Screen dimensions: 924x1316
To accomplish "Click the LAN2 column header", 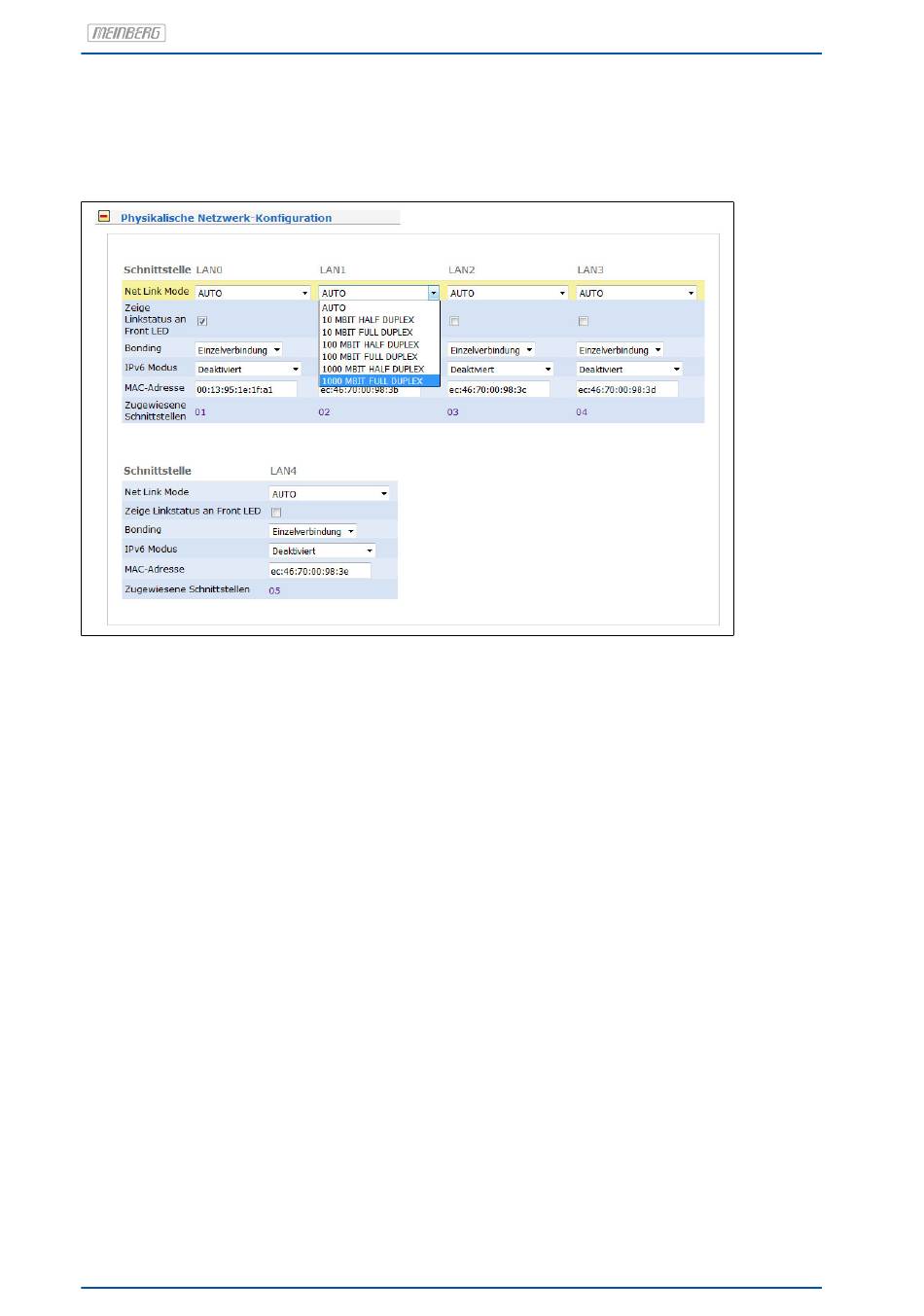I will 462,269.
